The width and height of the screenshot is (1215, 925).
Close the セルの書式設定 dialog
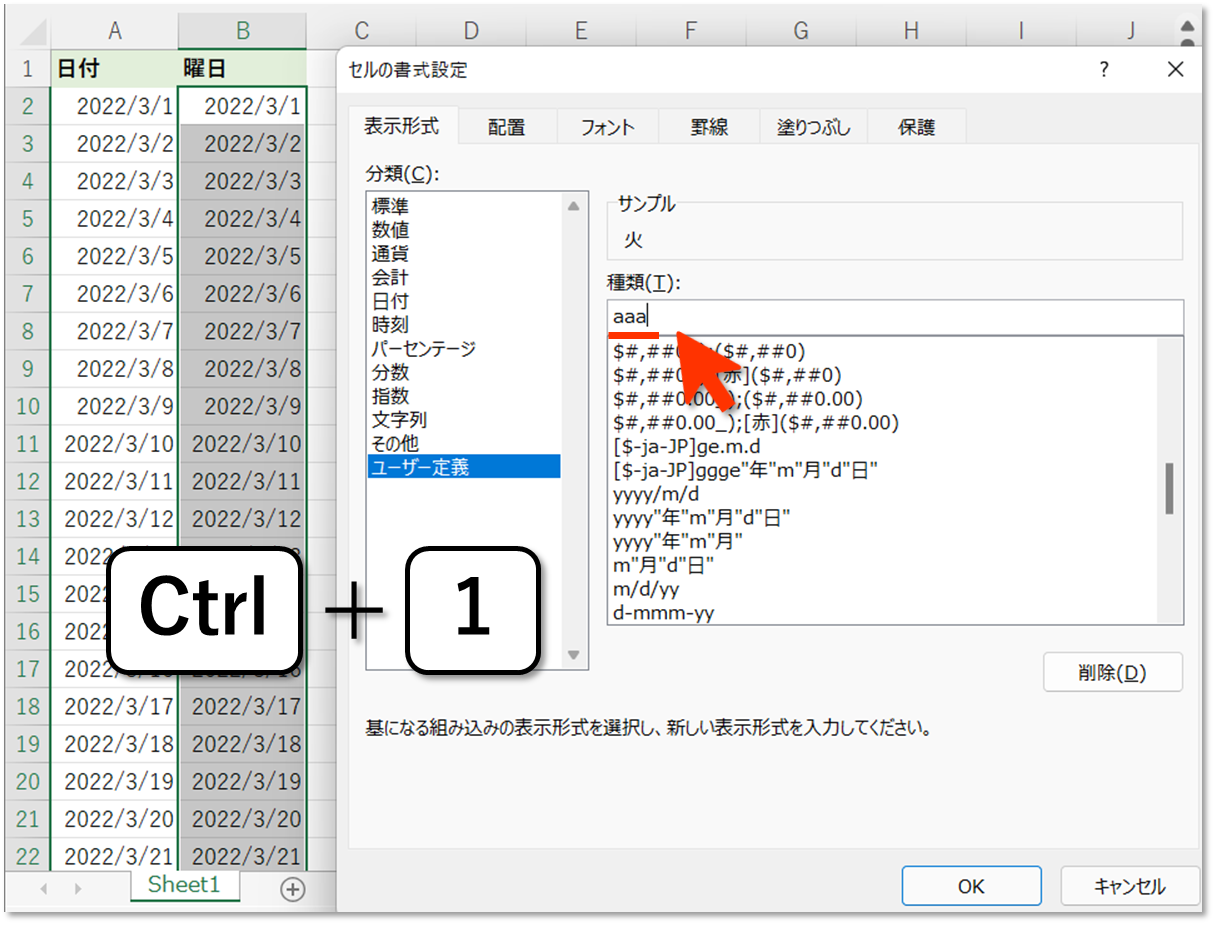tap(1175, 69)
